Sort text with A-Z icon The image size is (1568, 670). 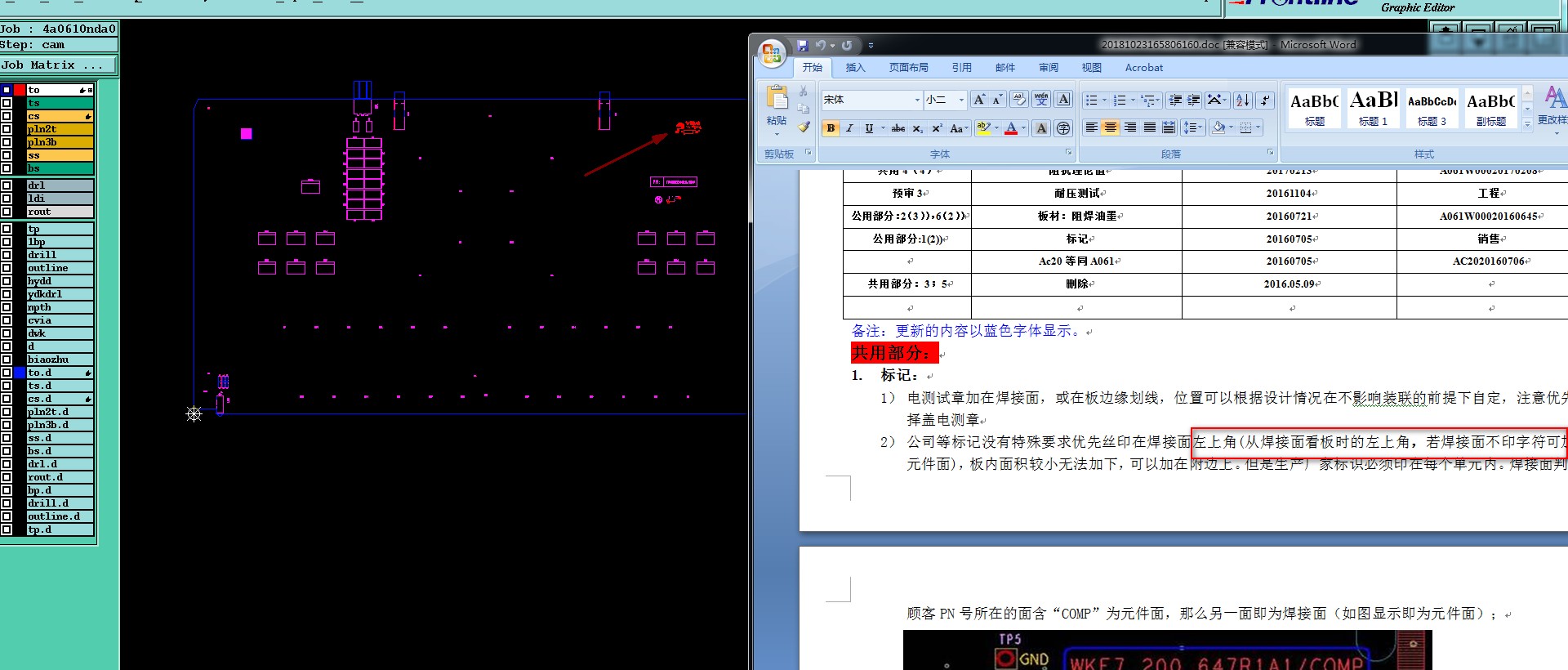pyautogui.click(x=1242, y=100)
